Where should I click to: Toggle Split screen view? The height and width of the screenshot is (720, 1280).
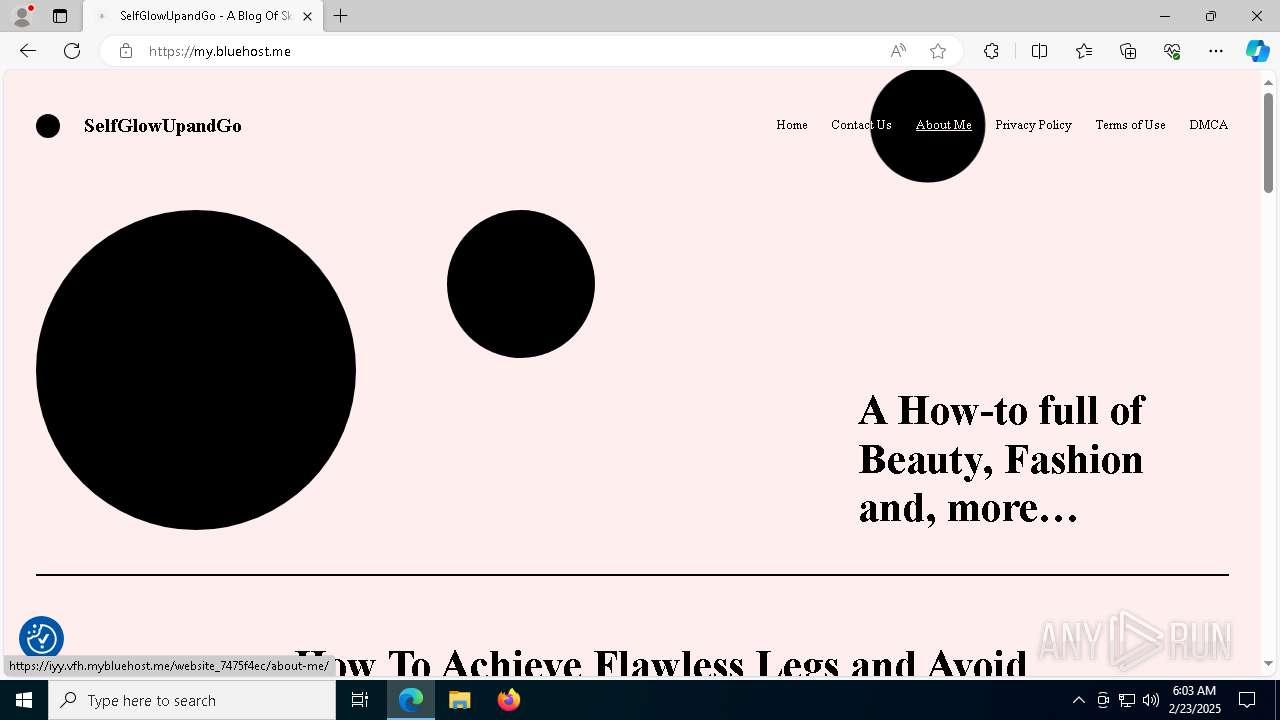click(1040, 51)
